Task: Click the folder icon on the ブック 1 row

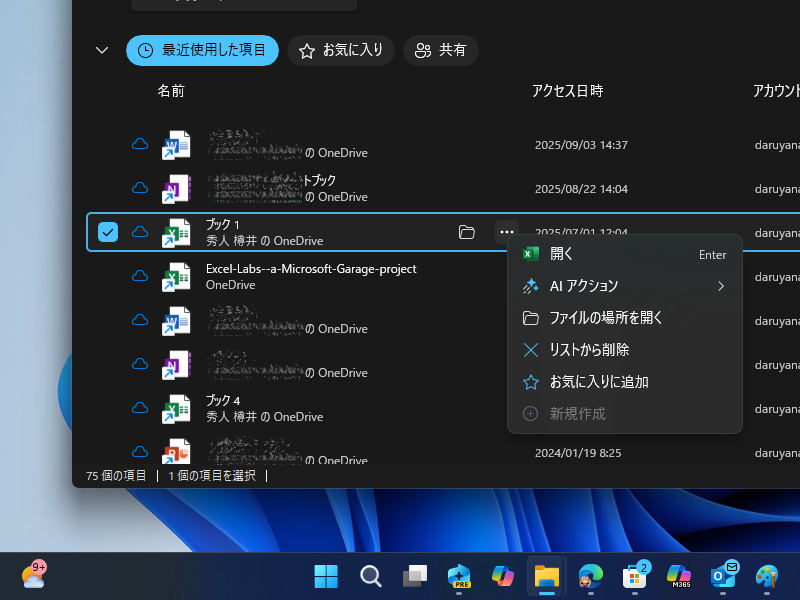Action: [x=466, y=232]
